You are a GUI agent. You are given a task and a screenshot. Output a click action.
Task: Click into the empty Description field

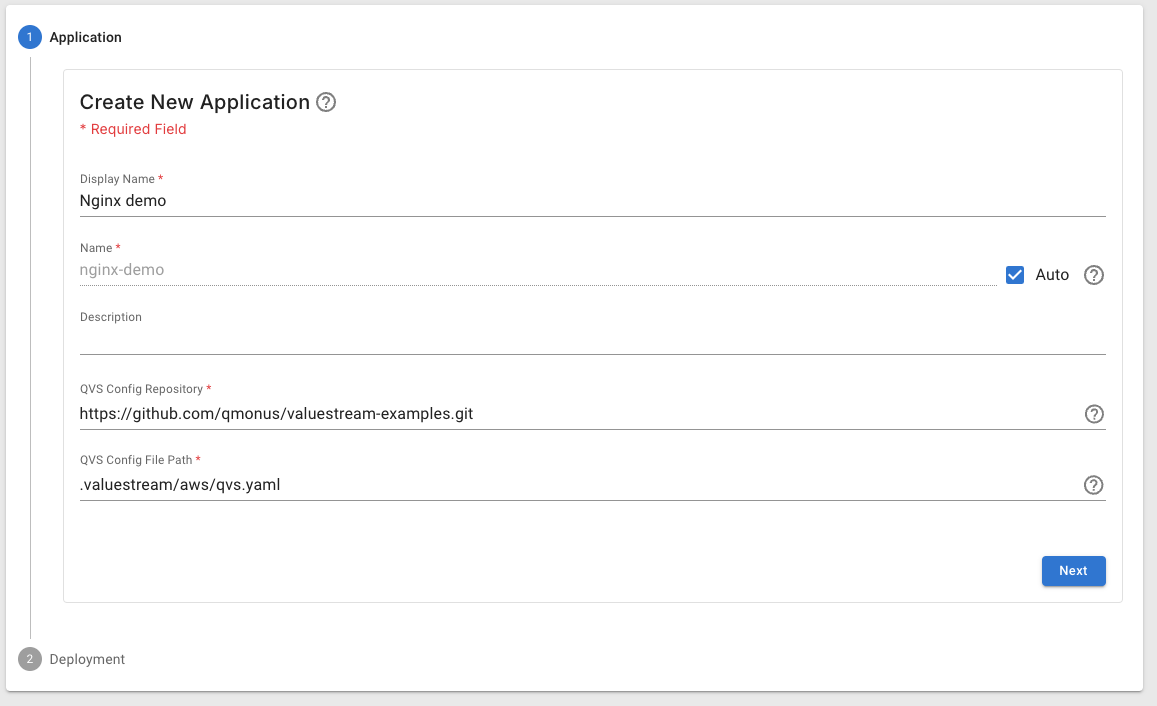click(x=590, y=340)
